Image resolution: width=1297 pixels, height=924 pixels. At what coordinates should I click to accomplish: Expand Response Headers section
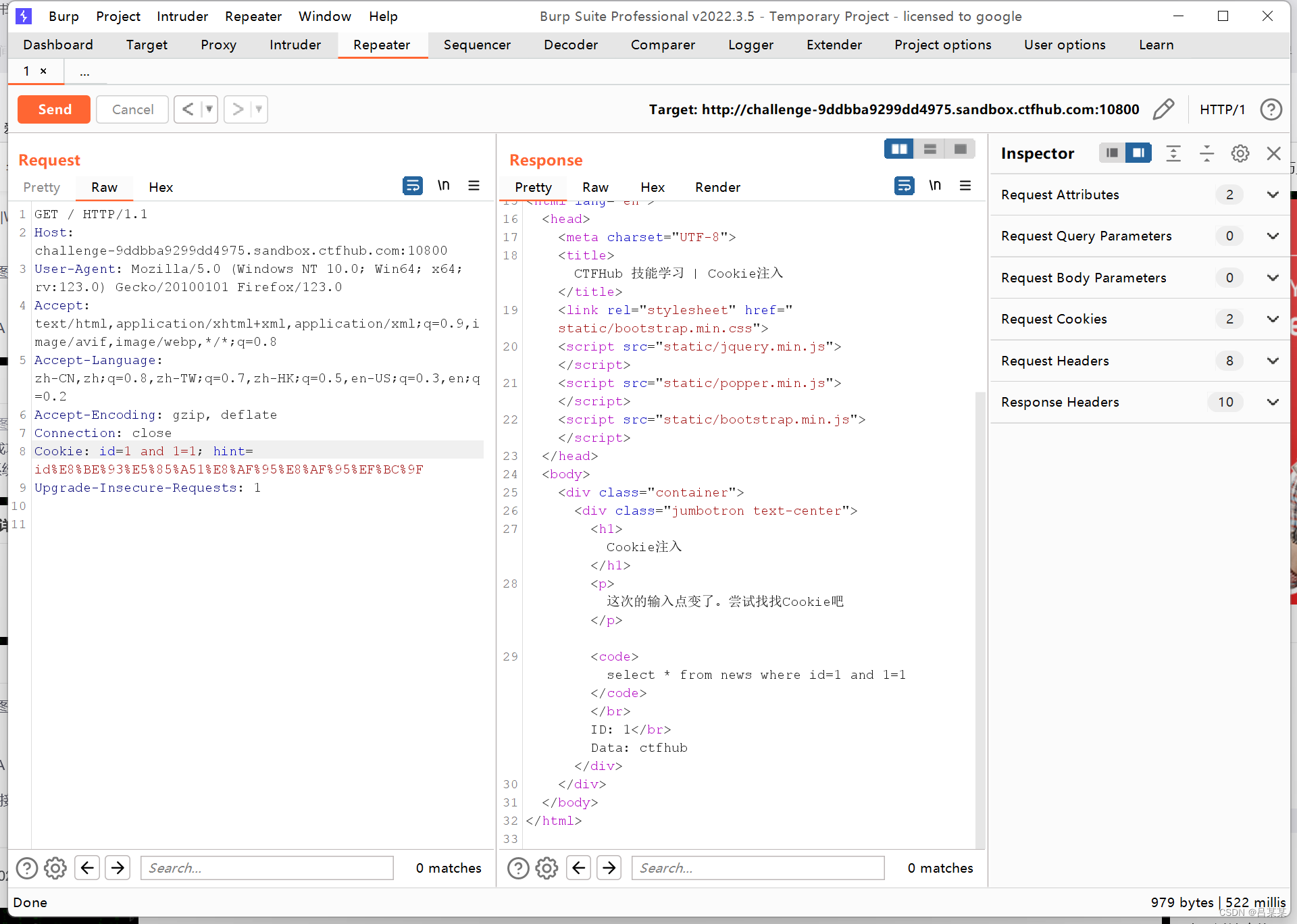tap(1273, 402)
